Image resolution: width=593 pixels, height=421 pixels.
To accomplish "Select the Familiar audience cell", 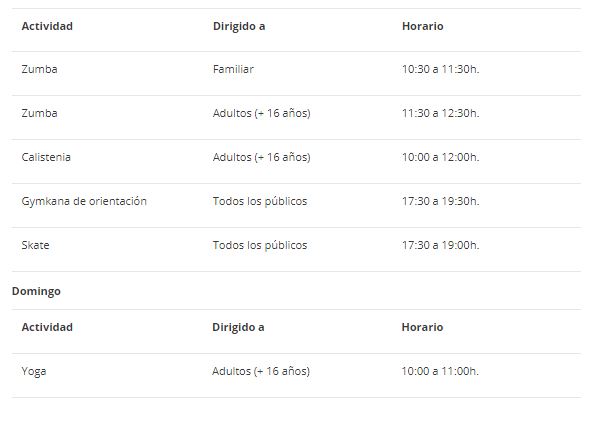I will pos(233,69).
